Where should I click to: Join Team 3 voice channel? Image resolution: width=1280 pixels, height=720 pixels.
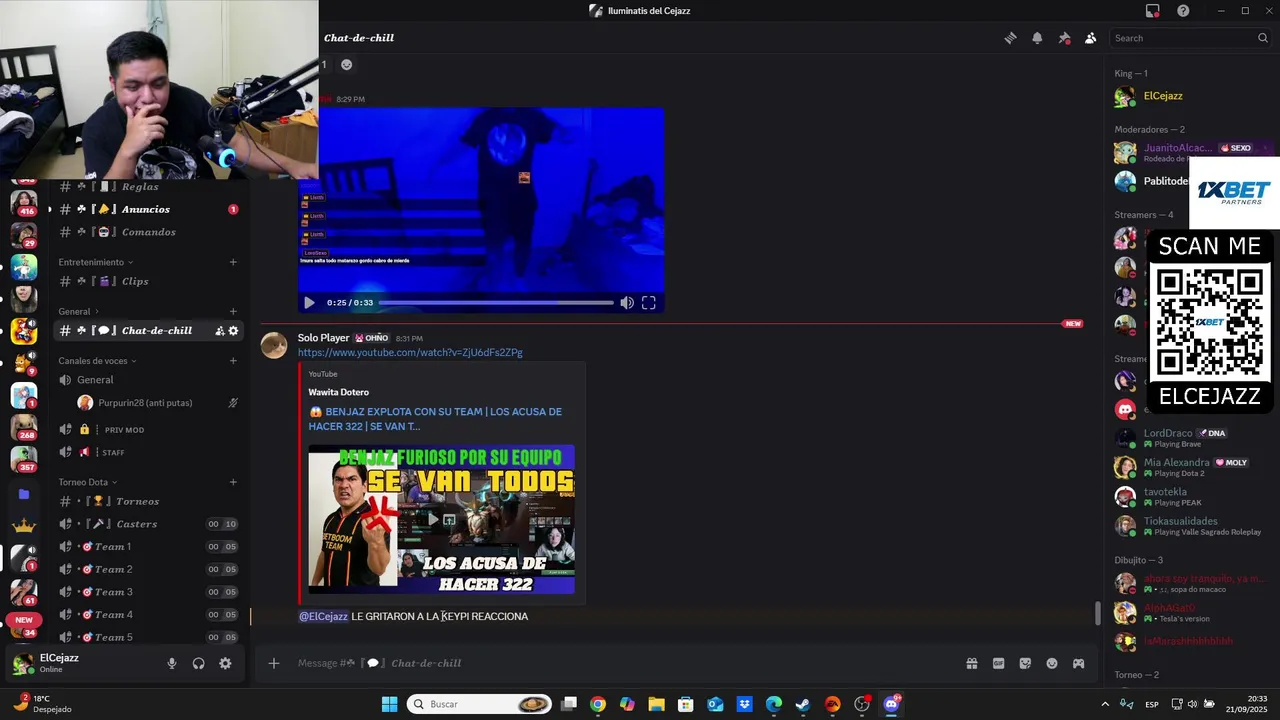[148, 592]
